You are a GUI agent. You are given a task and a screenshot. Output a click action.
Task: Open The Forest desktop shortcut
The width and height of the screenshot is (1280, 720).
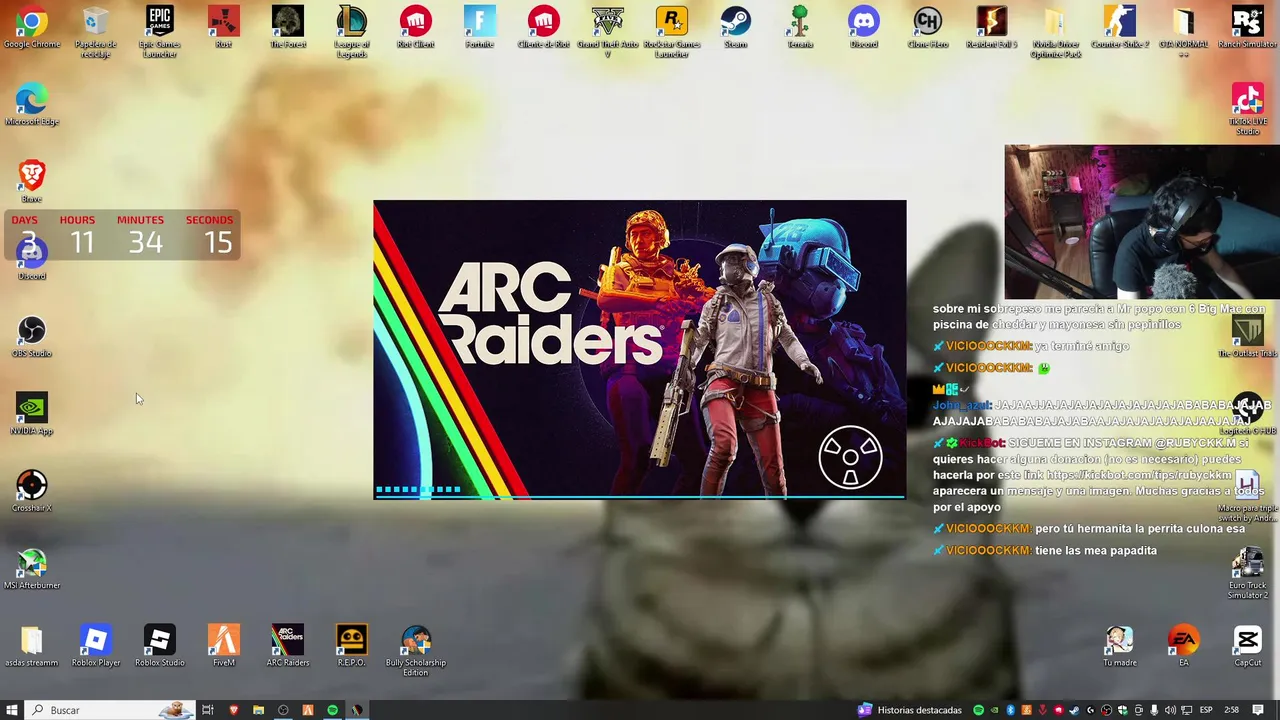point(288,28)
